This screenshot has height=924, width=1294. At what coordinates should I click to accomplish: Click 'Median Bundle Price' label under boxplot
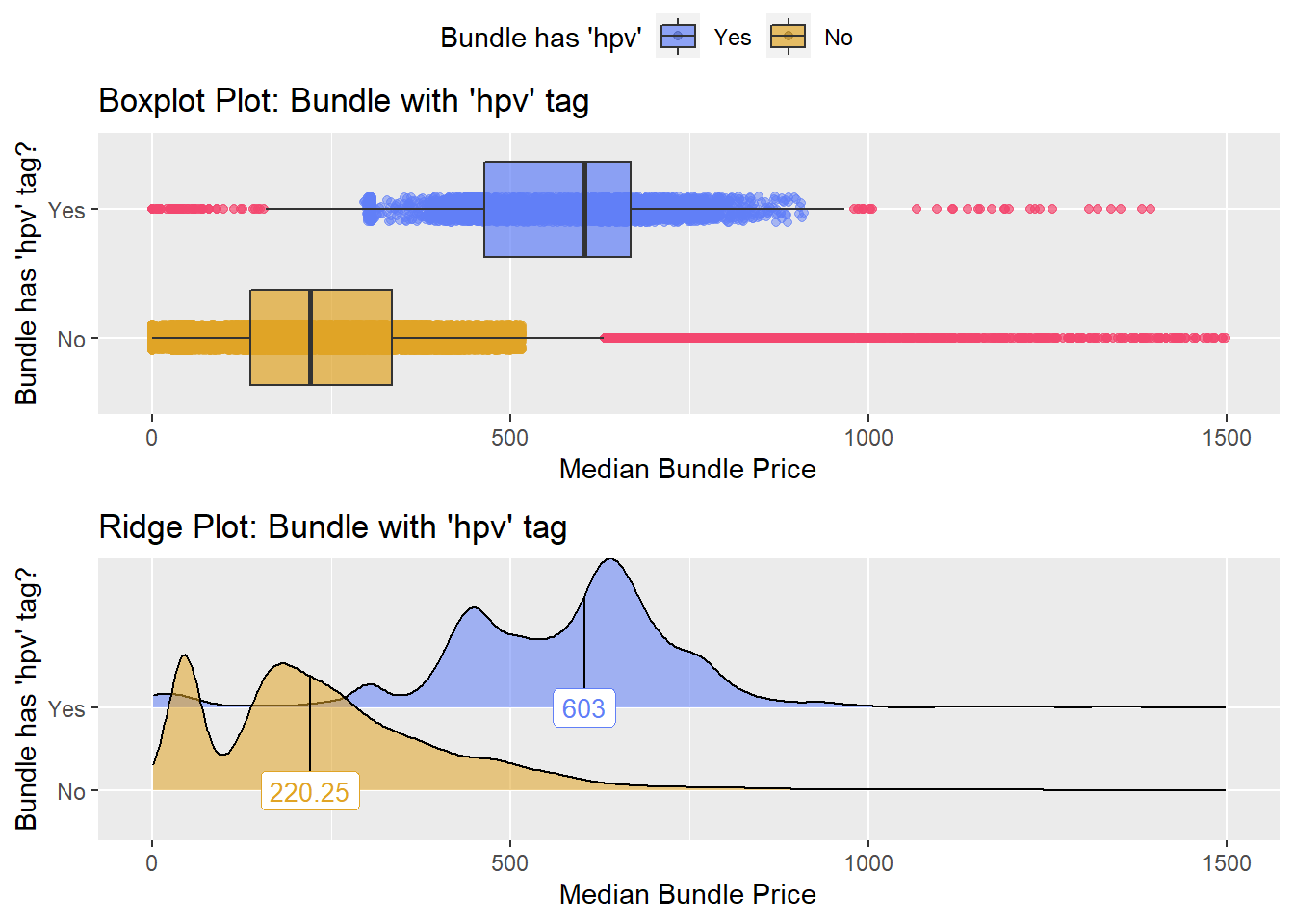pos(687,469)
